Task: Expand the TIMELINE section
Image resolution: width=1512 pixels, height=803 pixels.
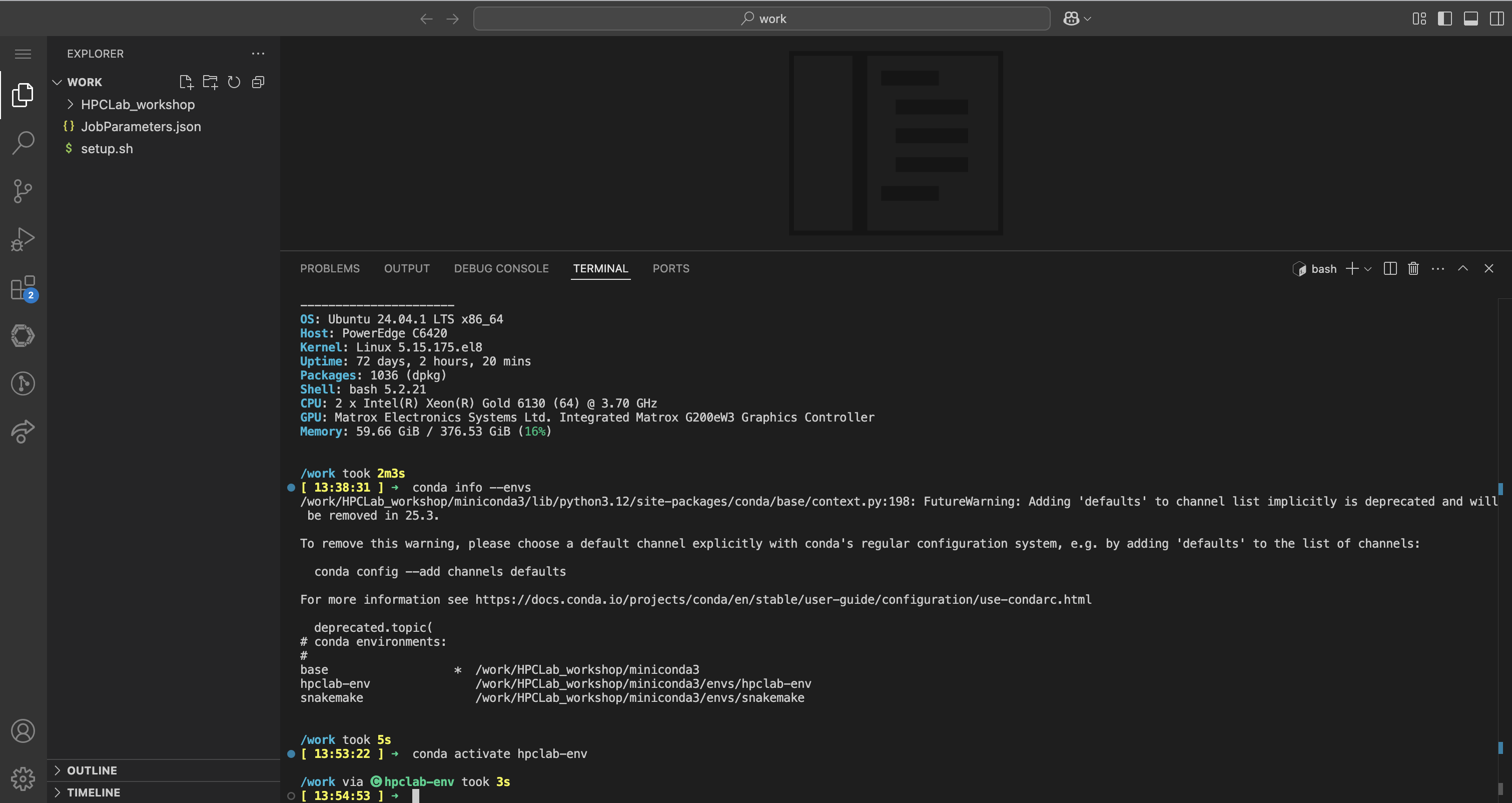Action: click(x=94, y=792)
